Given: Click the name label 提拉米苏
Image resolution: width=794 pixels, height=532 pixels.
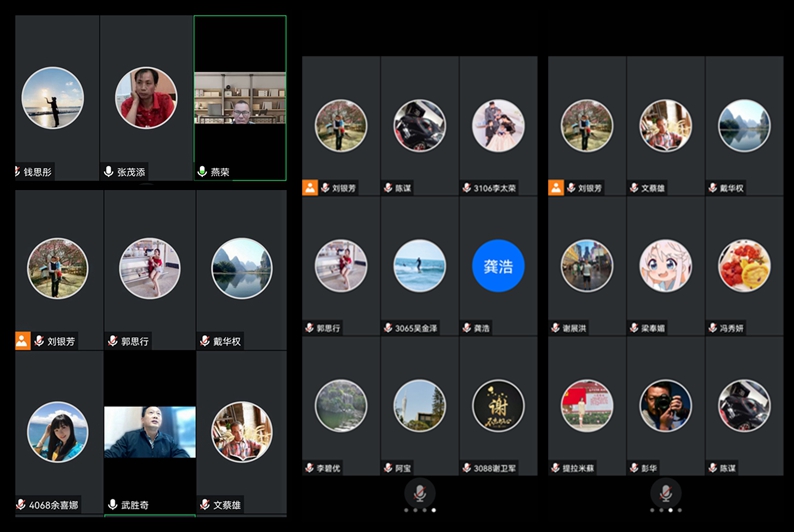Looking at the screenshot, I should click(x=582, y=468).
